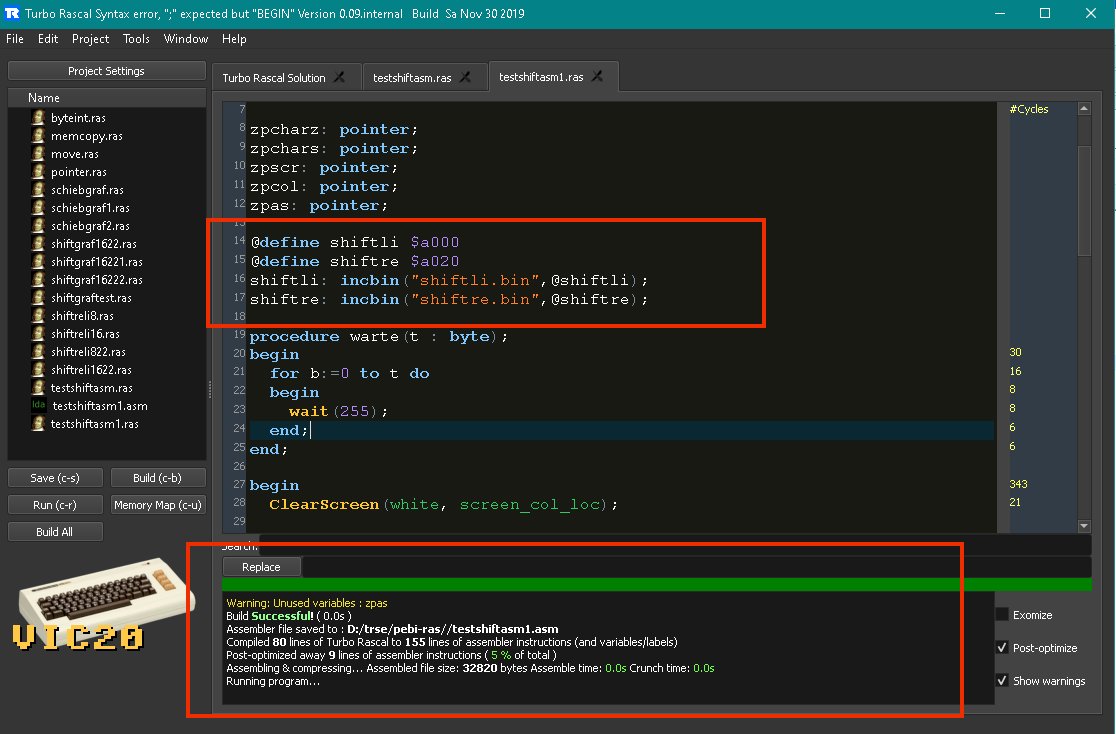Switch to testshiftasm.ras tab
The width and height of the screenshot is (1116, 734).
[x=412, y=78]
